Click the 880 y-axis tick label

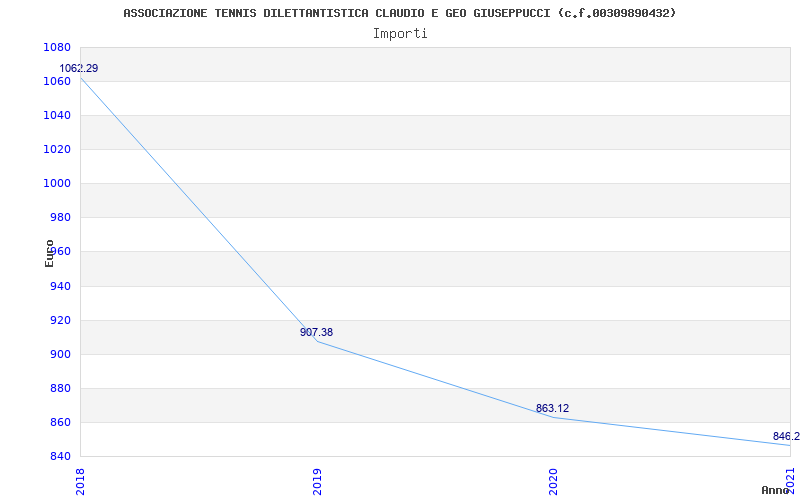coord(60,389)
